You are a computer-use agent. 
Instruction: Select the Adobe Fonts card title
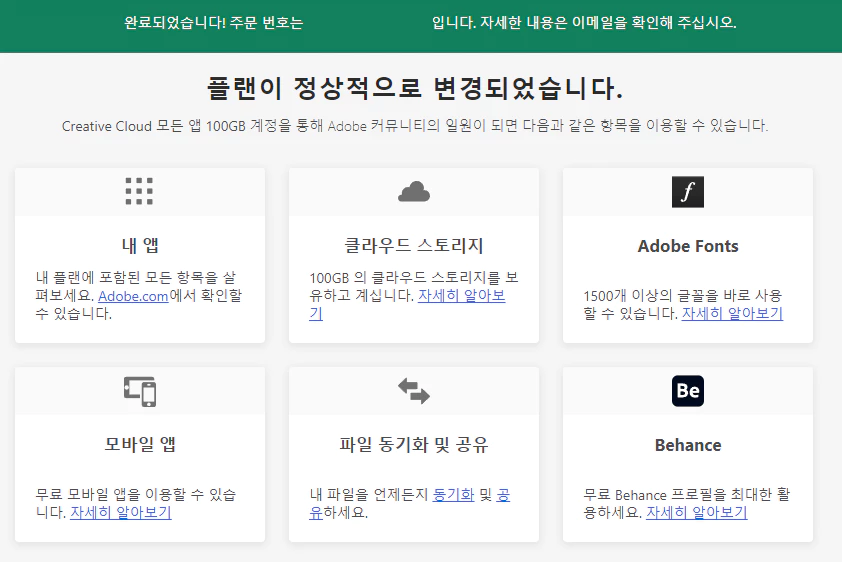click(x=688, y=246)
